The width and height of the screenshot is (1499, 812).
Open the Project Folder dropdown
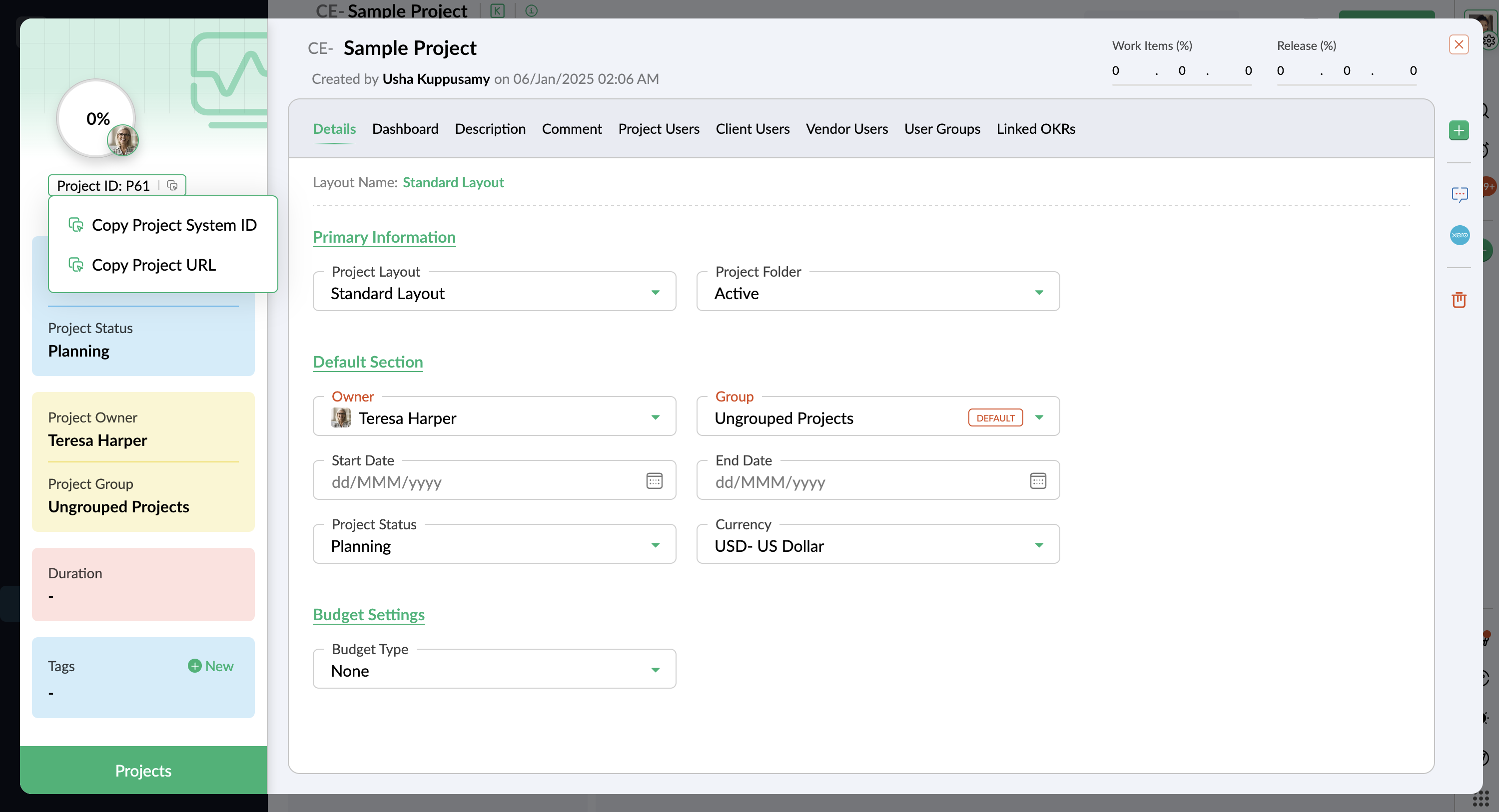1039,293
